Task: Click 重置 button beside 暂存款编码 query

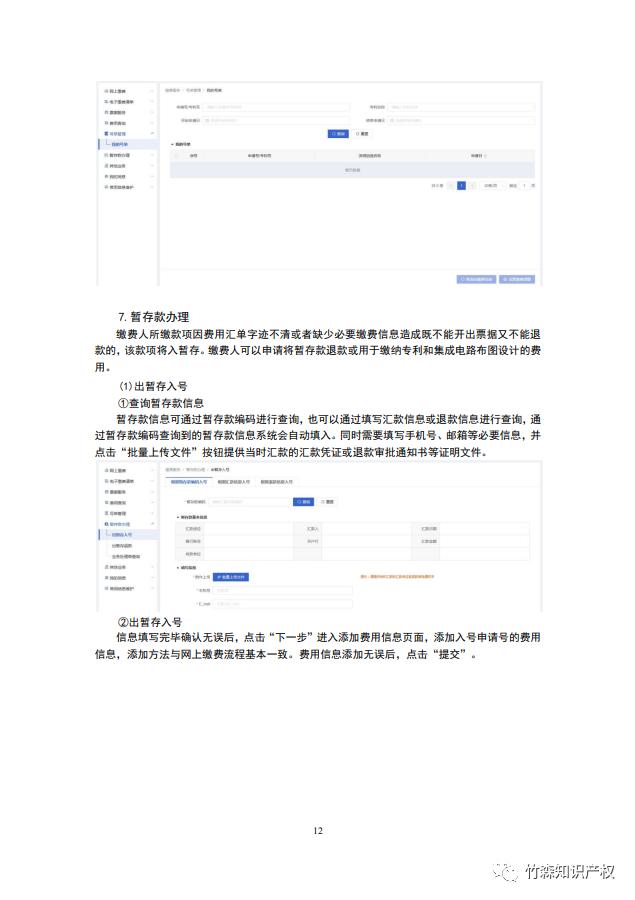Action: 327,502
